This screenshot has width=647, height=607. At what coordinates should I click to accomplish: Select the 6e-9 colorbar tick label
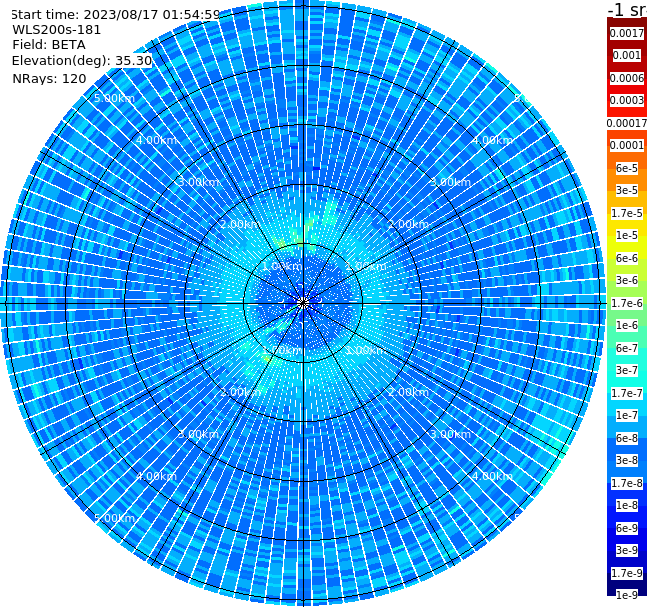pyautogui.click(x=627, y=528)
